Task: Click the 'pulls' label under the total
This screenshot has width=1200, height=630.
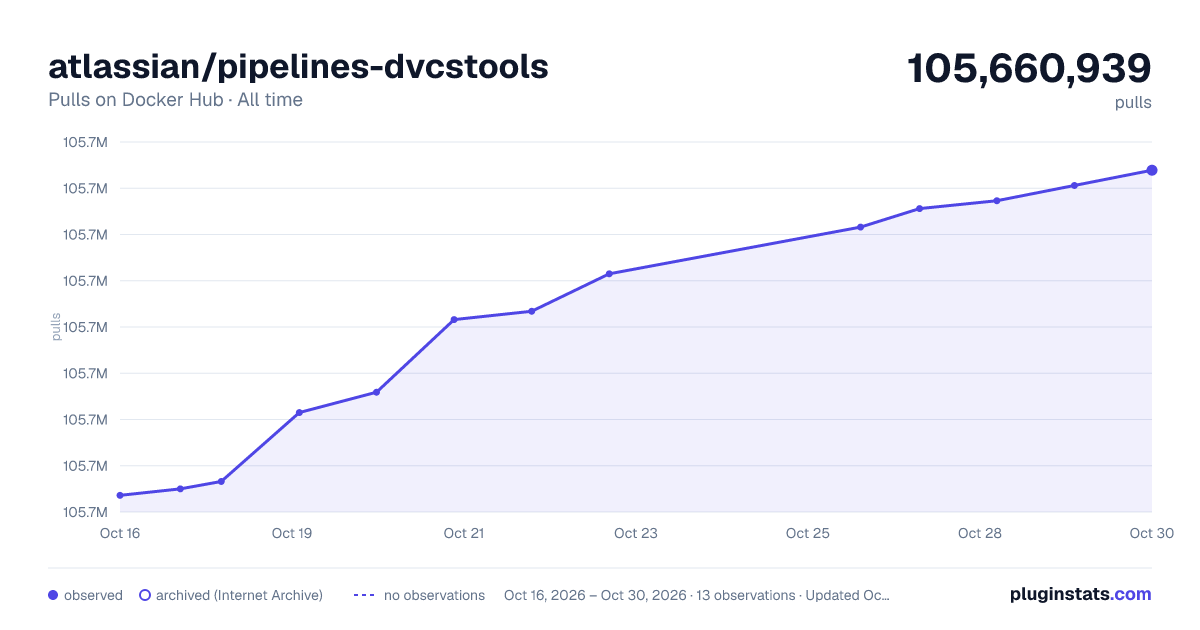Action: click(x=1133, y=102)
